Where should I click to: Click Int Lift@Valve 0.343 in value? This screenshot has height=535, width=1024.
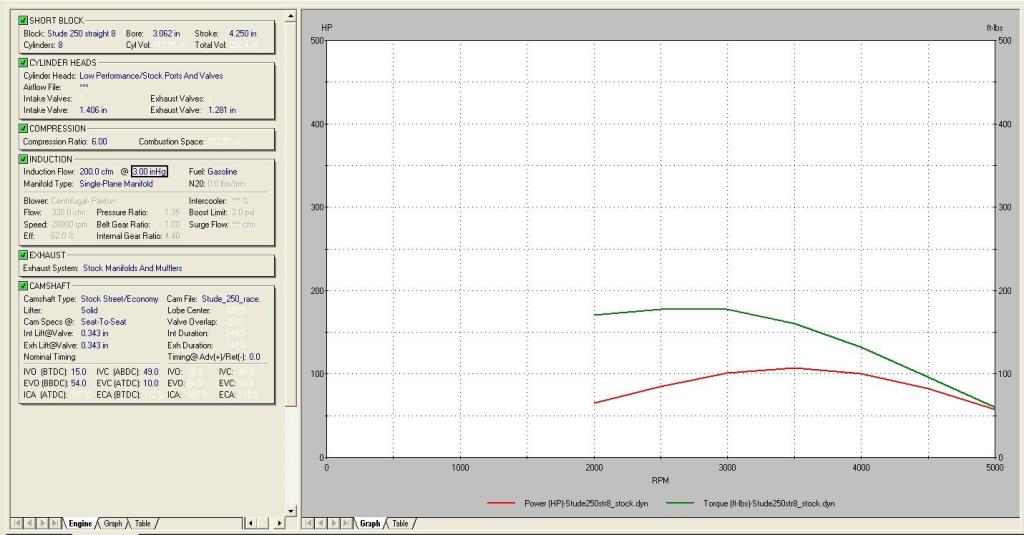(x=95, y=333)
